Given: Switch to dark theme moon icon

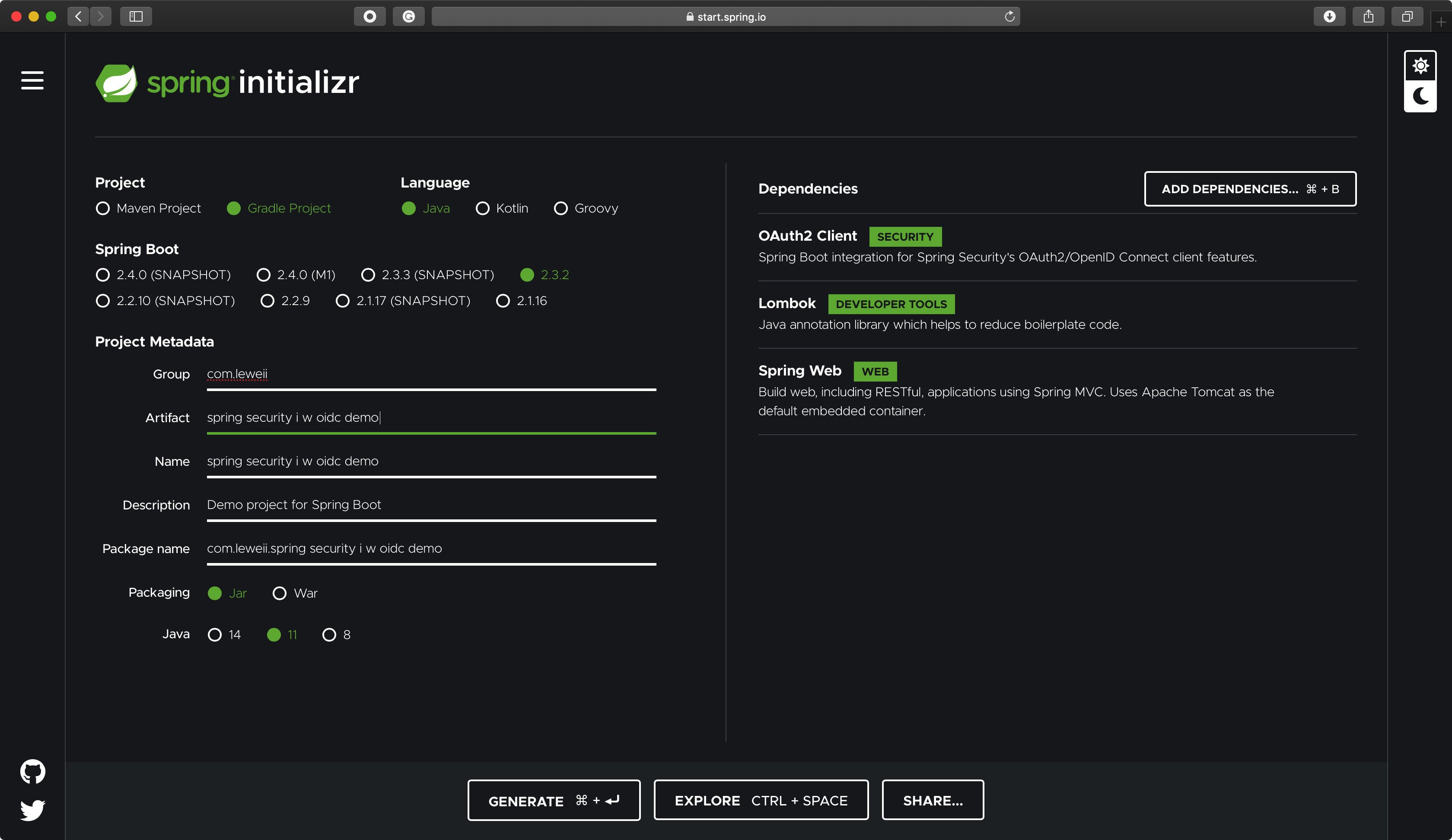Looking at the screenshot, I should point(1420,96).
